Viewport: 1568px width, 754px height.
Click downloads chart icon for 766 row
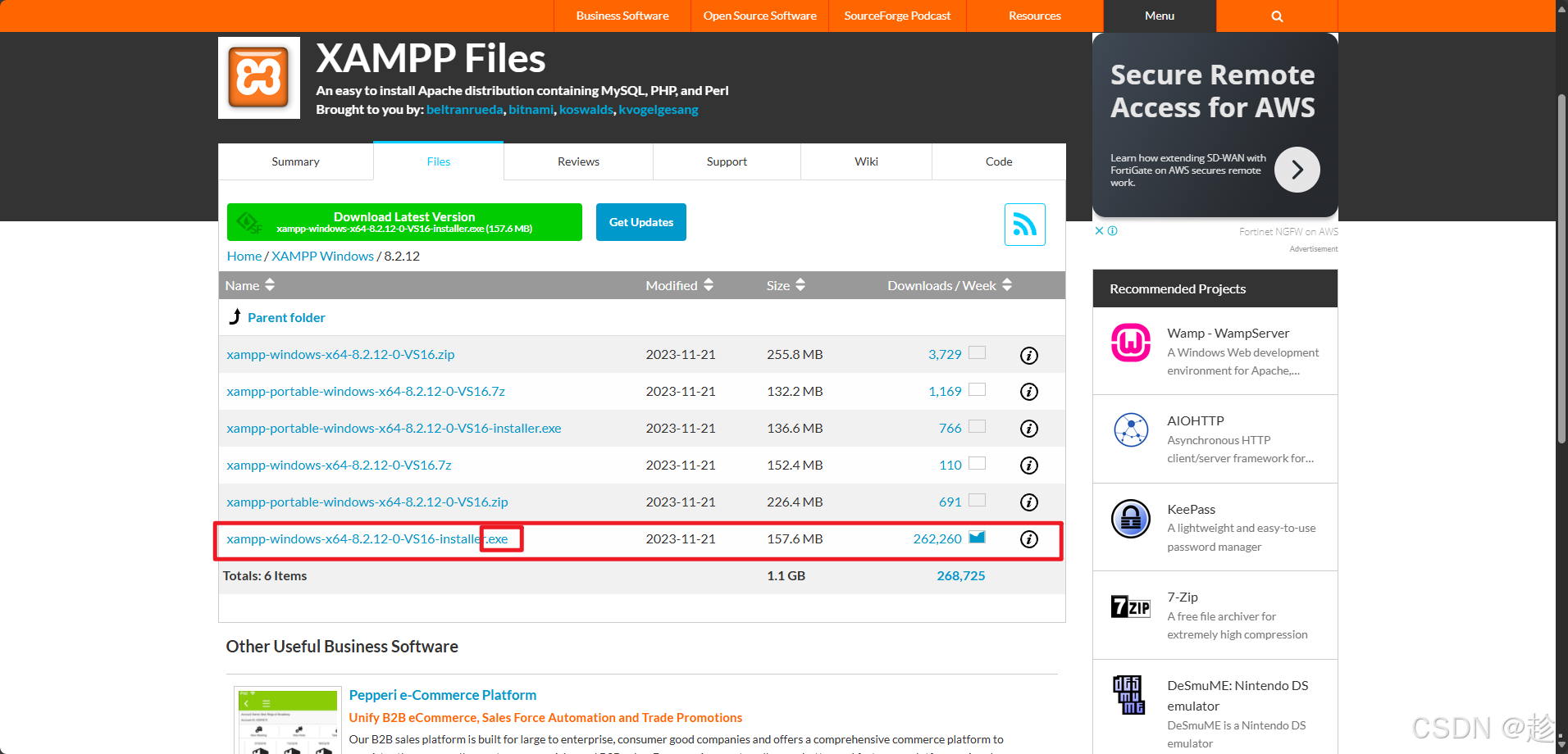(977, 426)
